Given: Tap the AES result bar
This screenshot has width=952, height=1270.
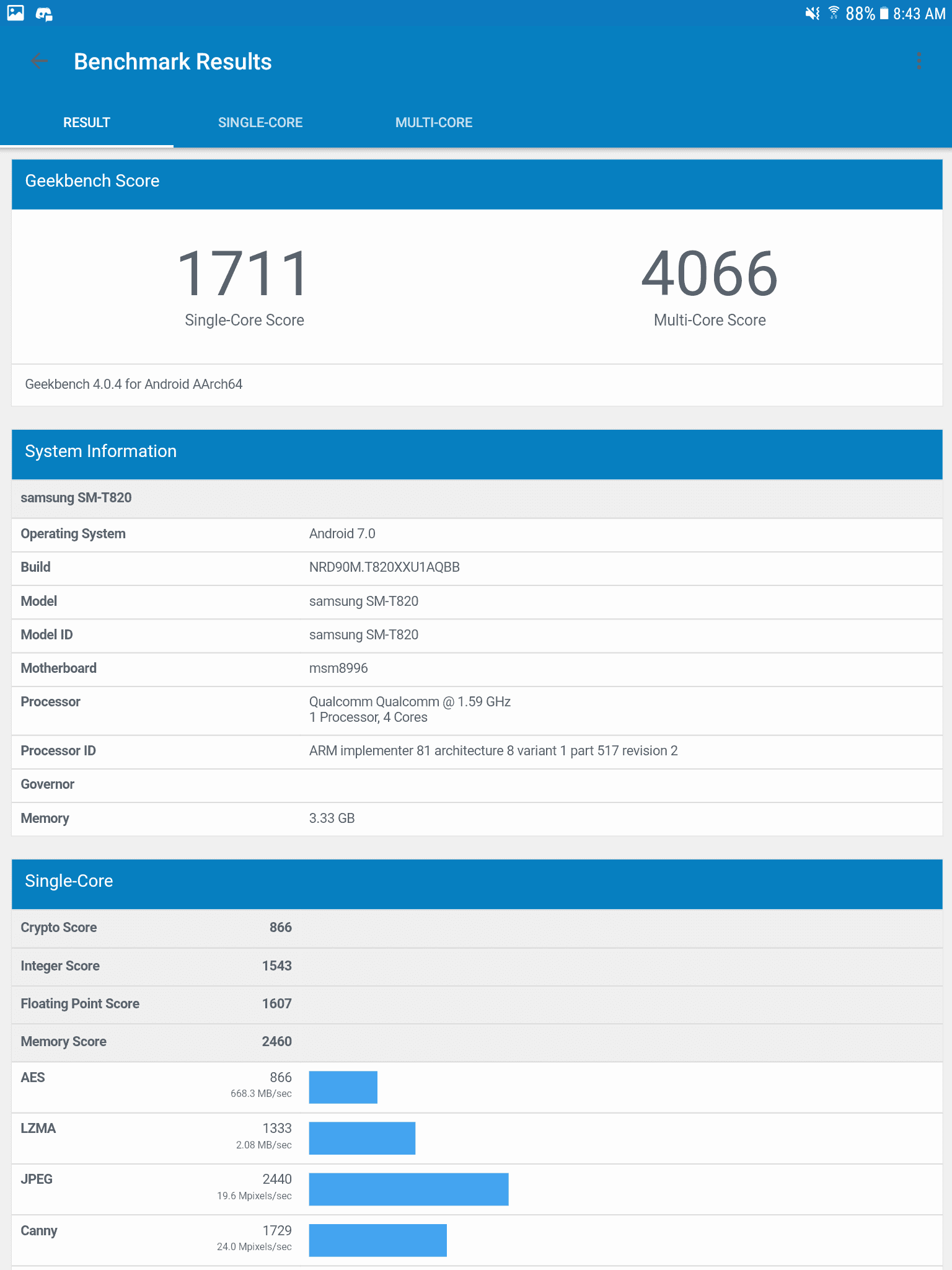Looking at the screenshot, I should click(x=343, y=1087).
